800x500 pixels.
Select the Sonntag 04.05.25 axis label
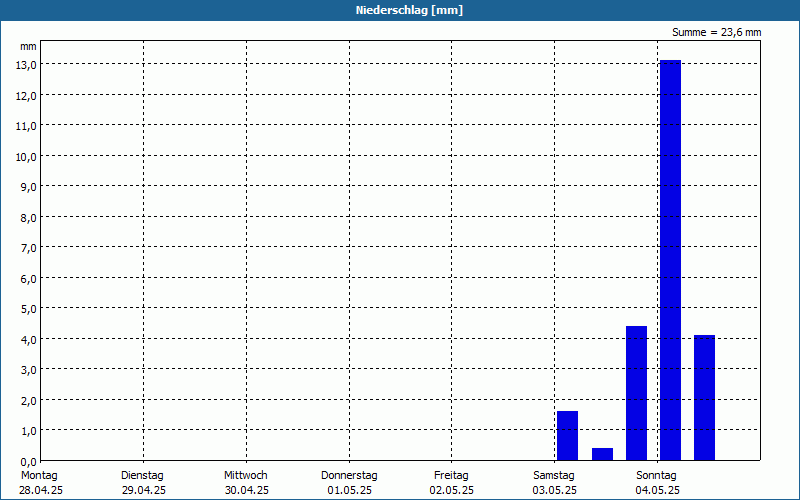657,483
